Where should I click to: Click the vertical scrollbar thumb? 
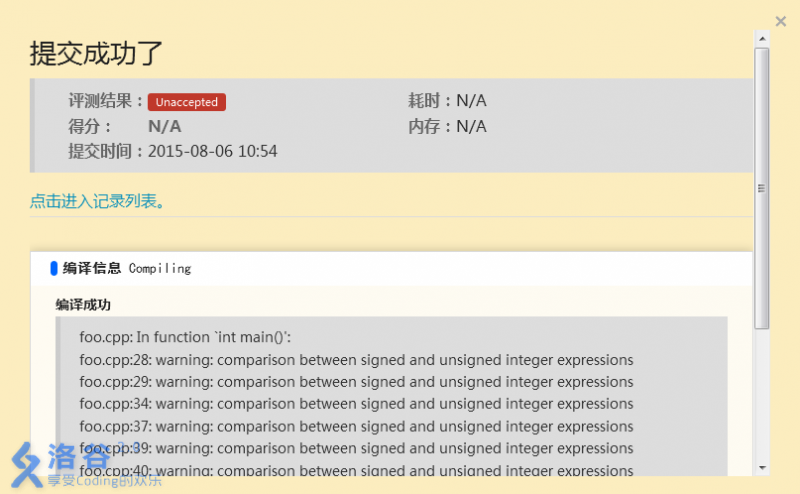tap(762, 188)
